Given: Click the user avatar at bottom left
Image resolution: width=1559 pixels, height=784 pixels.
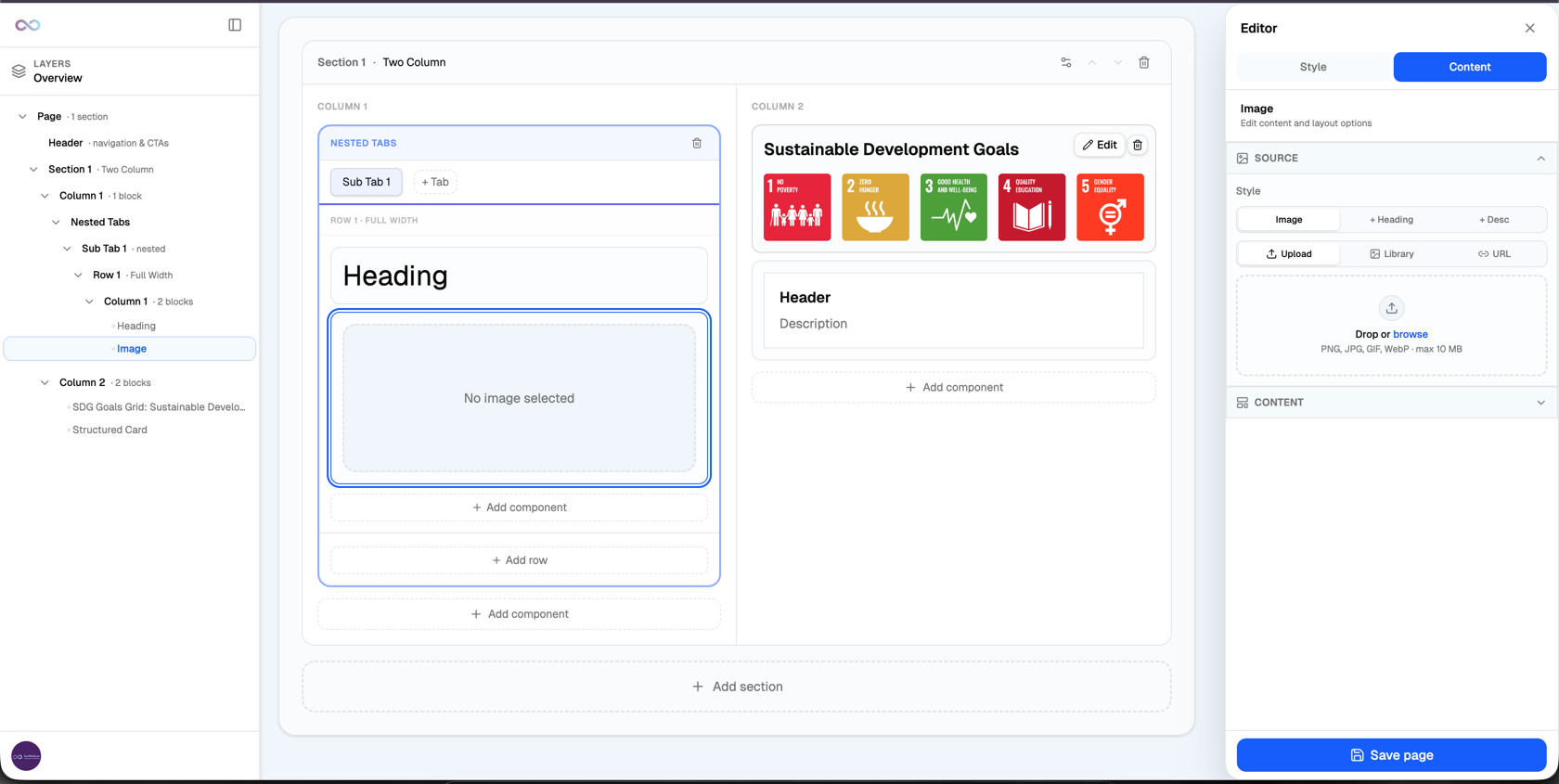Looking at the screenshot, I should [x=26, y=755].
